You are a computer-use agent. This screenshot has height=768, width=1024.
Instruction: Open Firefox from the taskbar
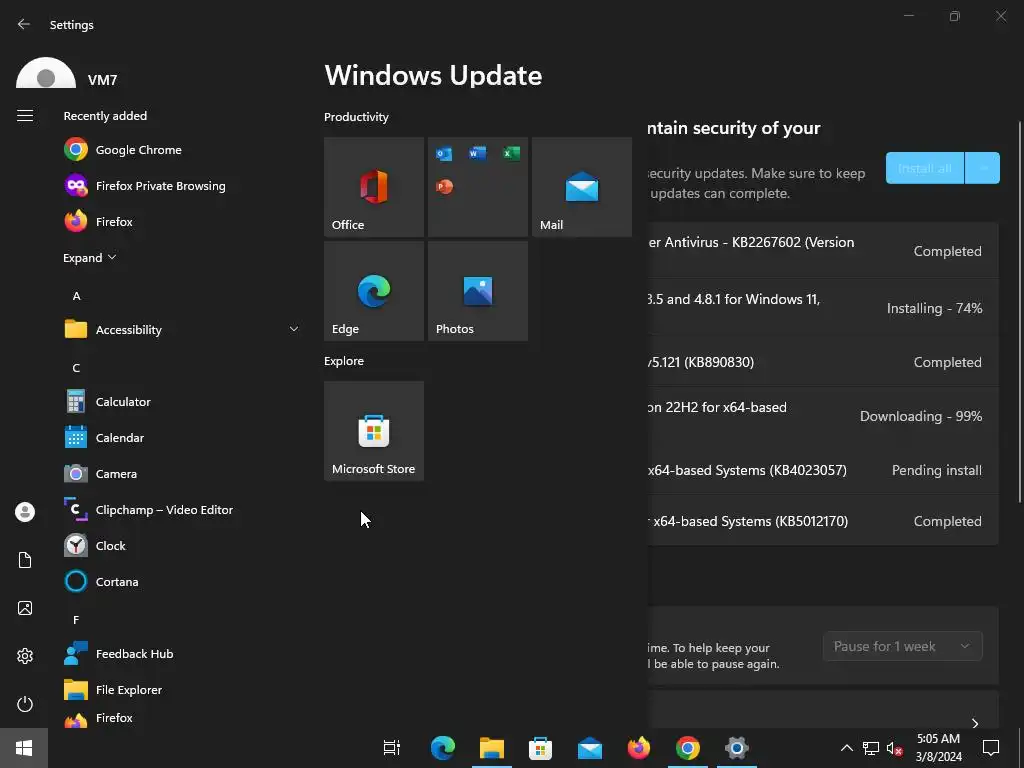pos(639,748)
